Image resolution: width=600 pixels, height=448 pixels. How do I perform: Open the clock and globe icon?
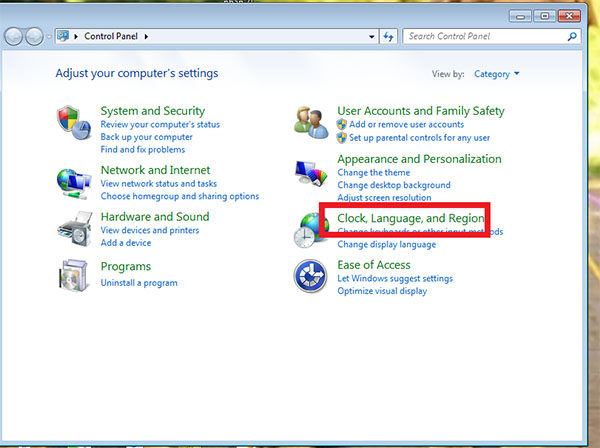[310, 231]
